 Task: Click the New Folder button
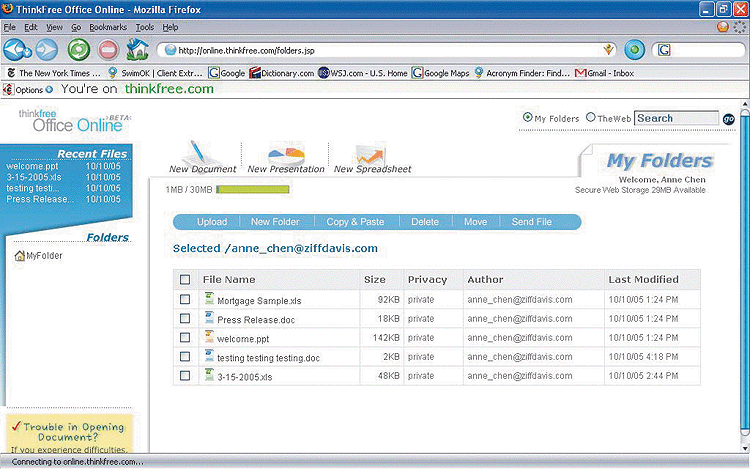(x=275, y=222)
